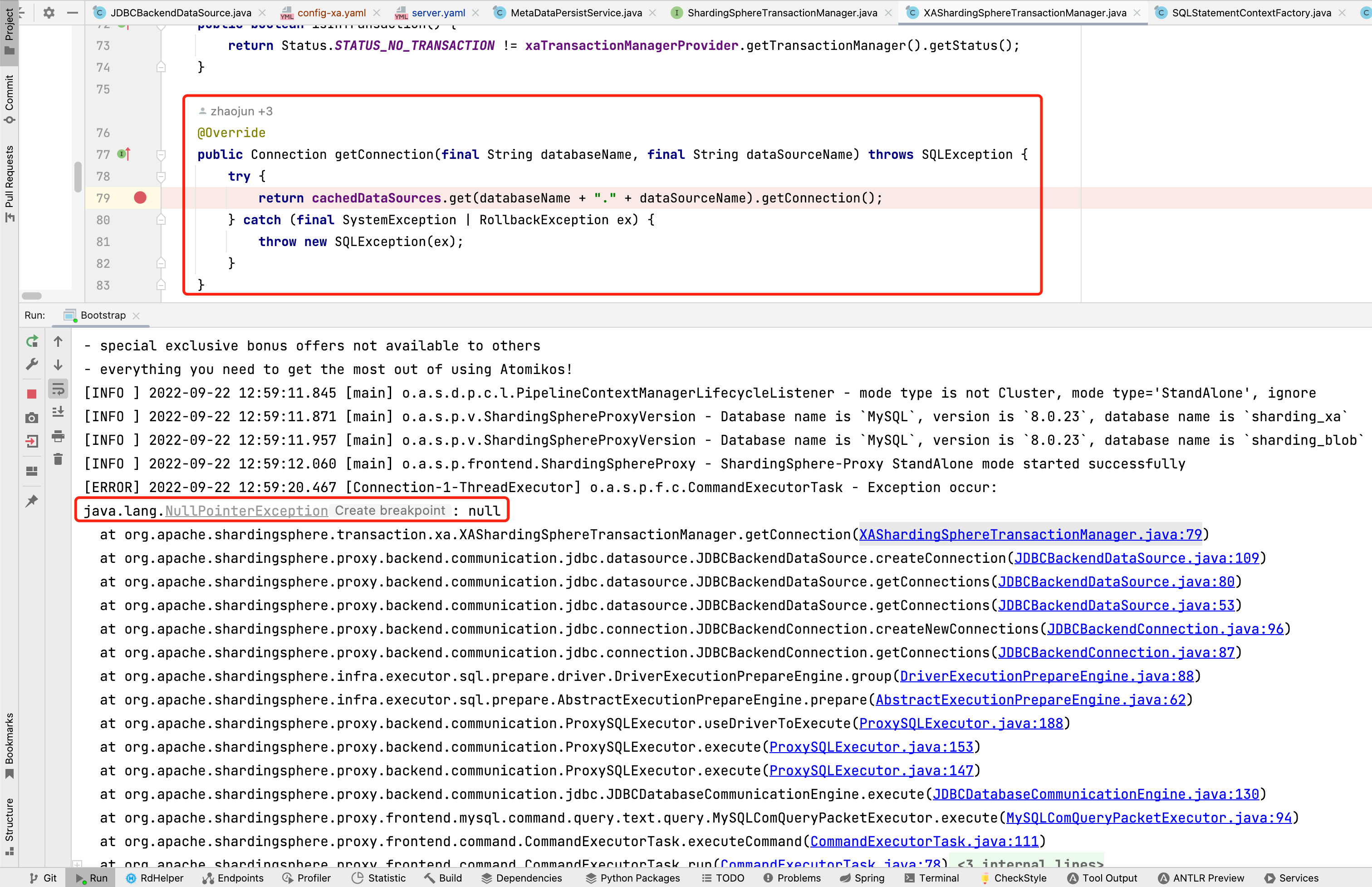The height and width of the screenshot is (887, 1372).
Task: Expand the 3 internal lines in stack trace
Action: click(1030, 863)
